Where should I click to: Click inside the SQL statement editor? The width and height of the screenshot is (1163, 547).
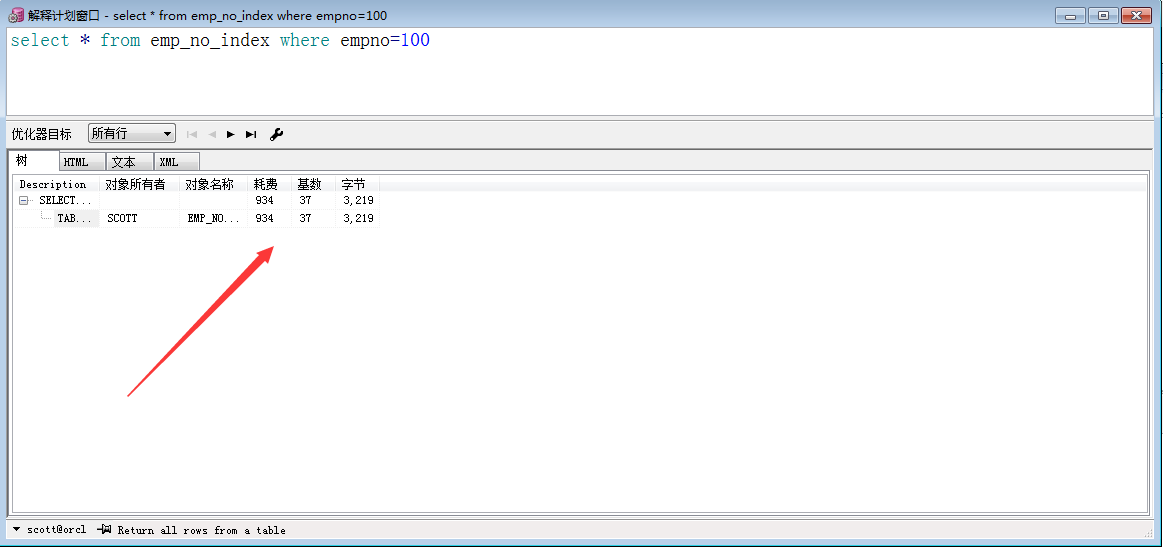580,71
